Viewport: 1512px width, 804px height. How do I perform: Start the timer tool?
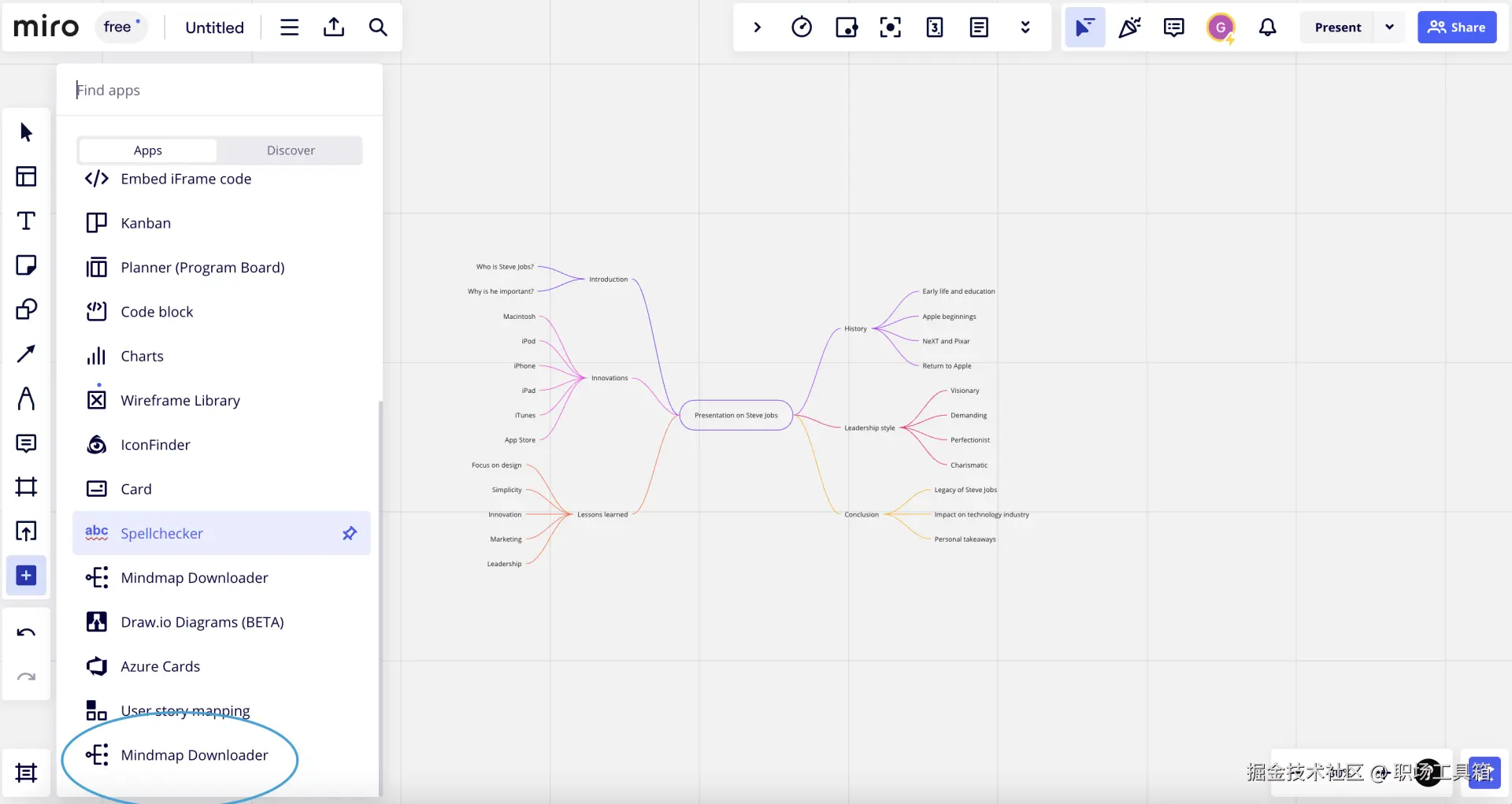[x=802, y=28]
